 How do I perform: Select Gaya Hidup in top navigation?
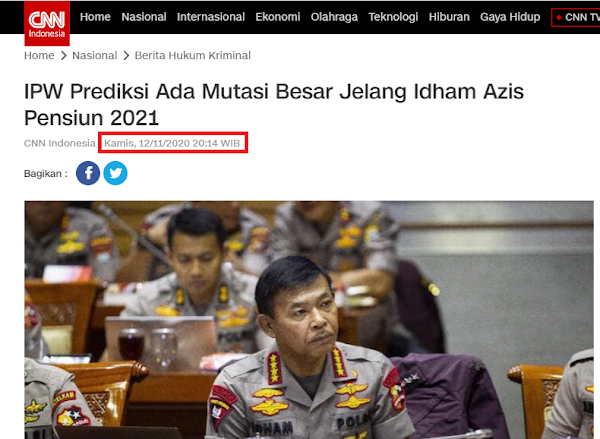(x=510, y=17)
